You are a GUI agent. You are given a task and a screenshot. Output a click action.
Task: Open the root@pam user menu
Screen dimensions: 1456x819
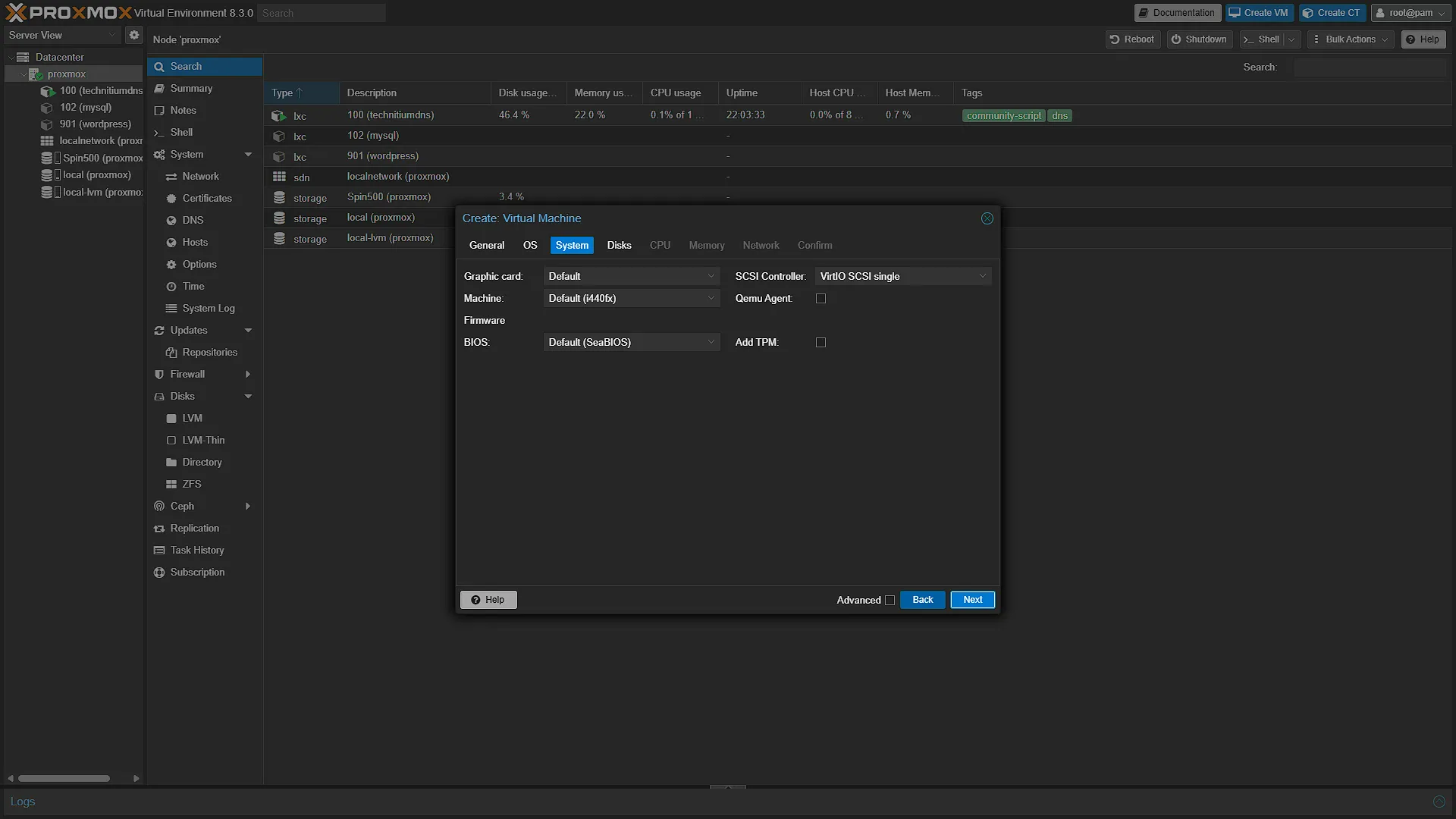tap(1410, 13)
